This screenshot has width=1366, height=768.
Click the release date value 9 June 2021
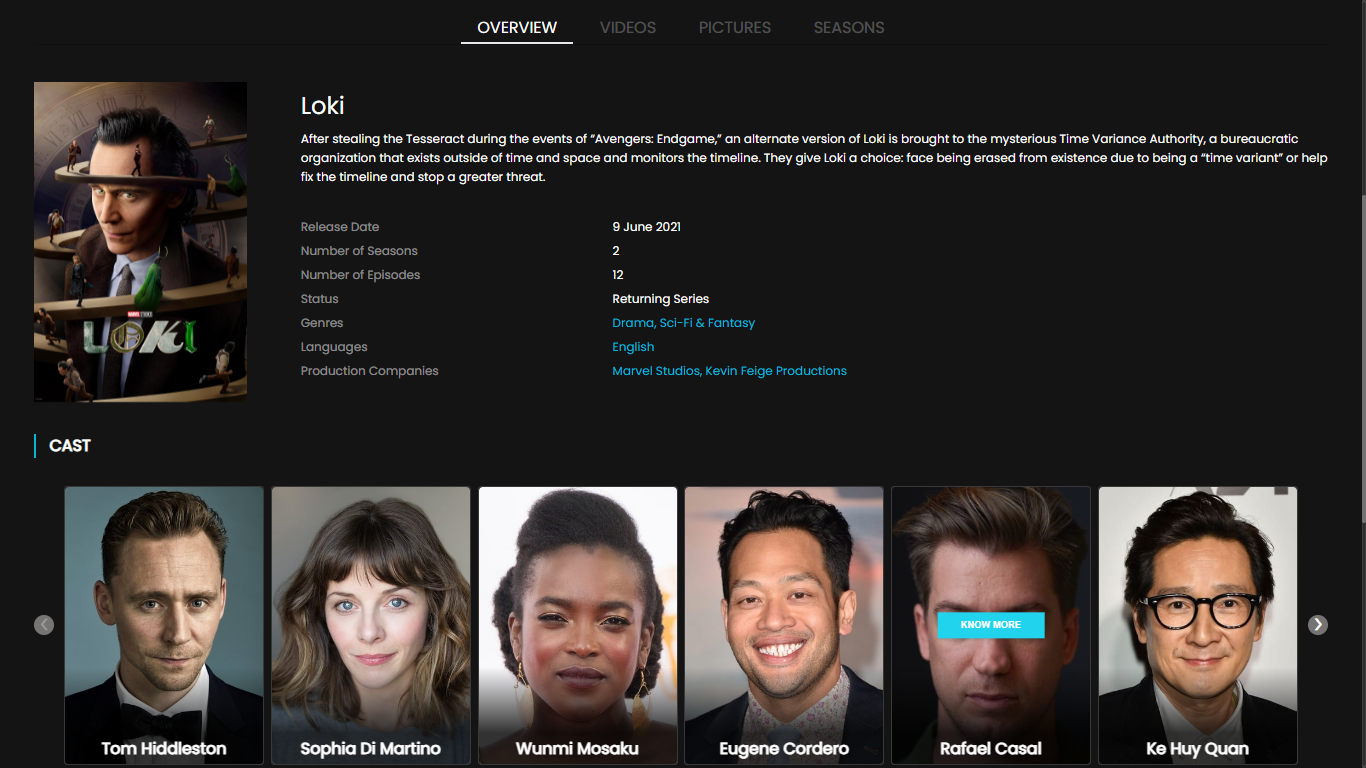646,227
